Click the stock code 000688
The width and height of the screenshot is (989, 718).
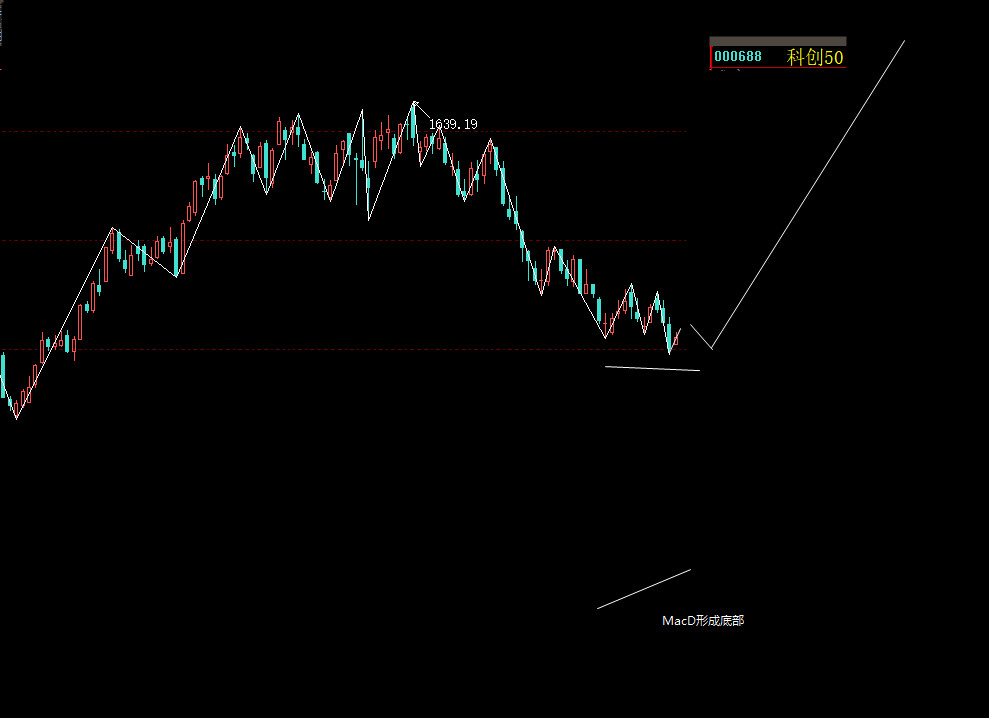tap(737, 57)
